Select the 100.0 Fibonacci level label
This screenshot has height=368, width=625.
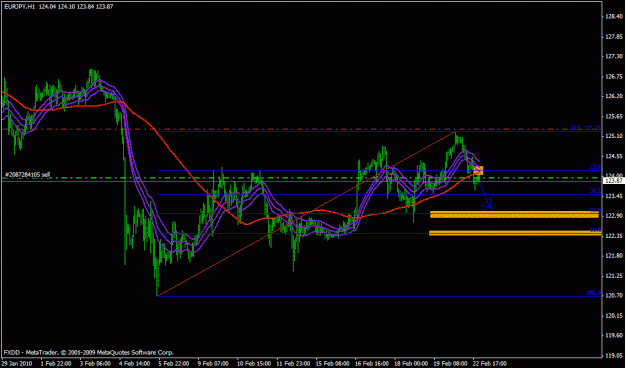coord(594,293)
